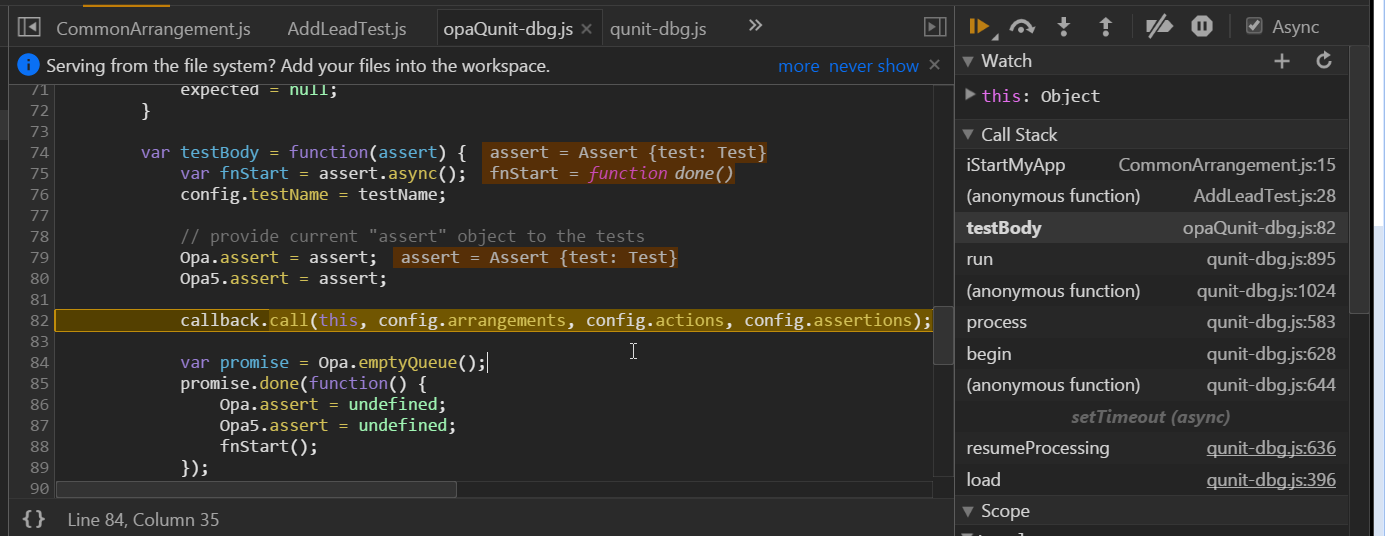
Task: Set breakpoint on line 84 gutter
Action: pos(39,362)
